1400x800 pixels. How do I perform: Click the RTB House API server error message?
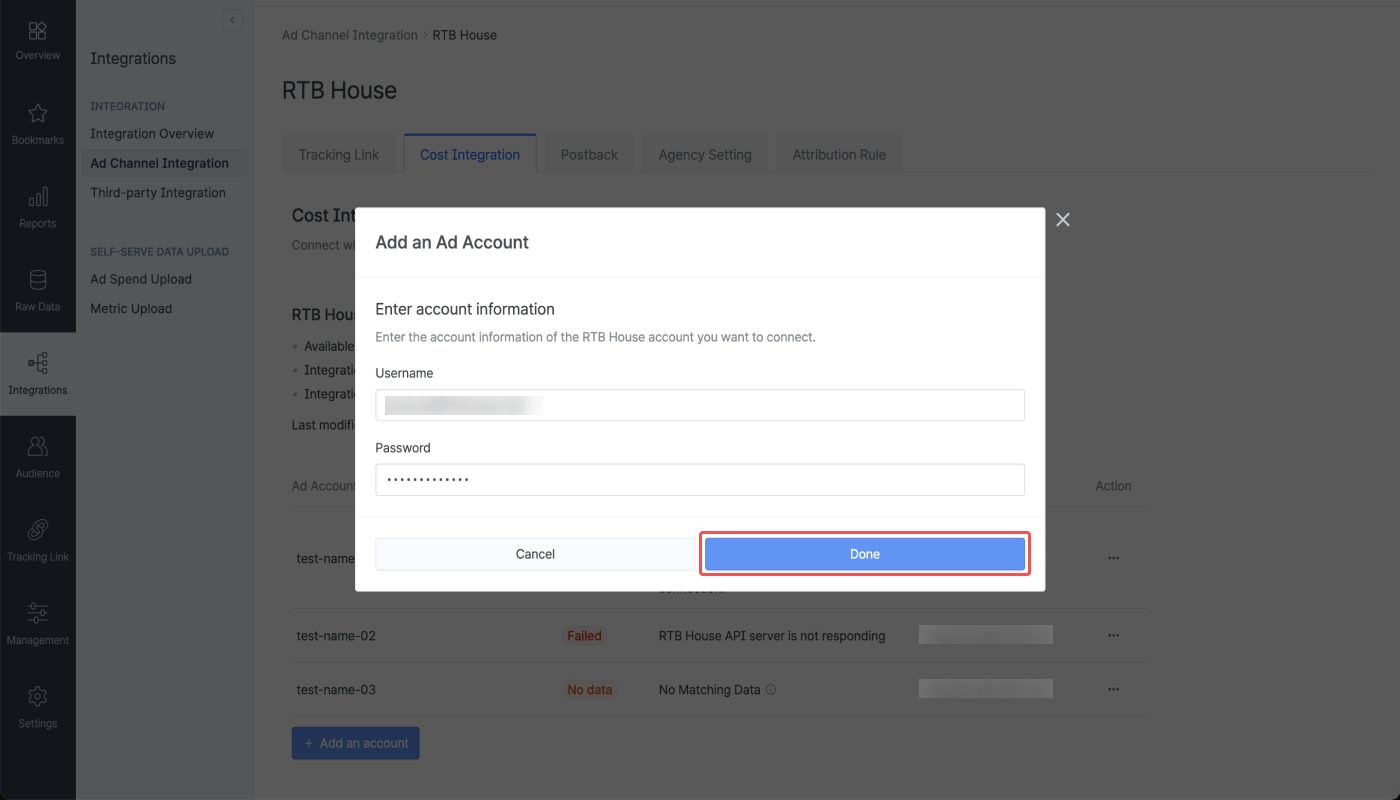point(772,636)
